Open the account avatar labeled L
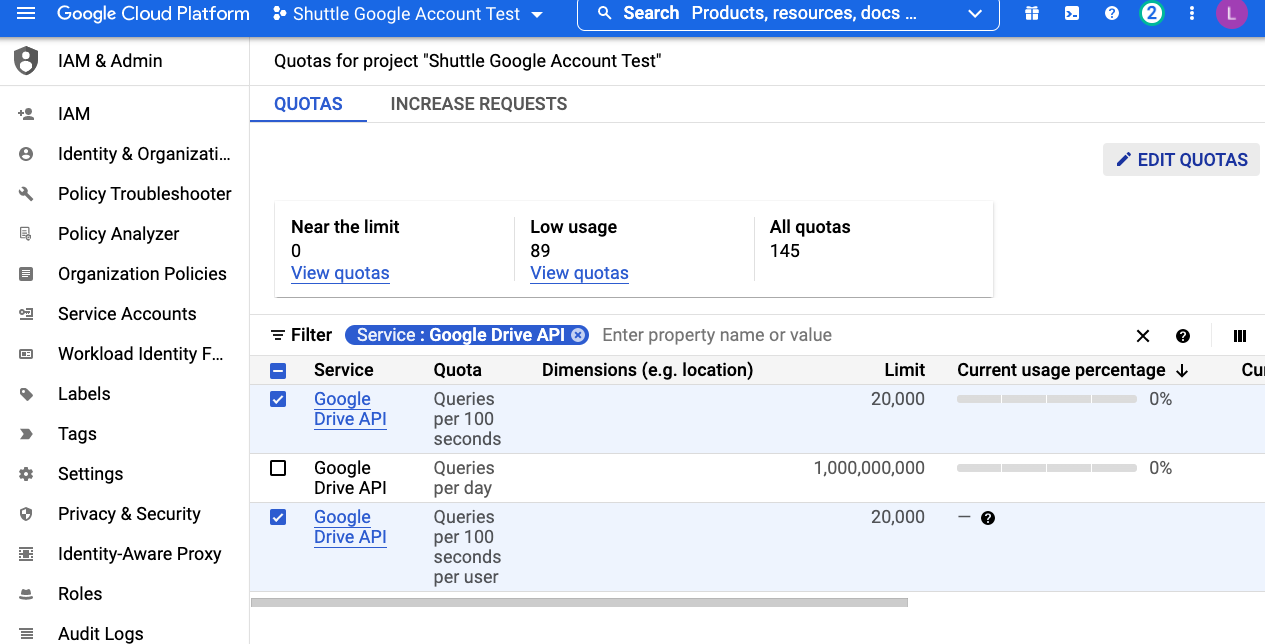Screen dimensions: 1265x644 tap(1231, 14)
